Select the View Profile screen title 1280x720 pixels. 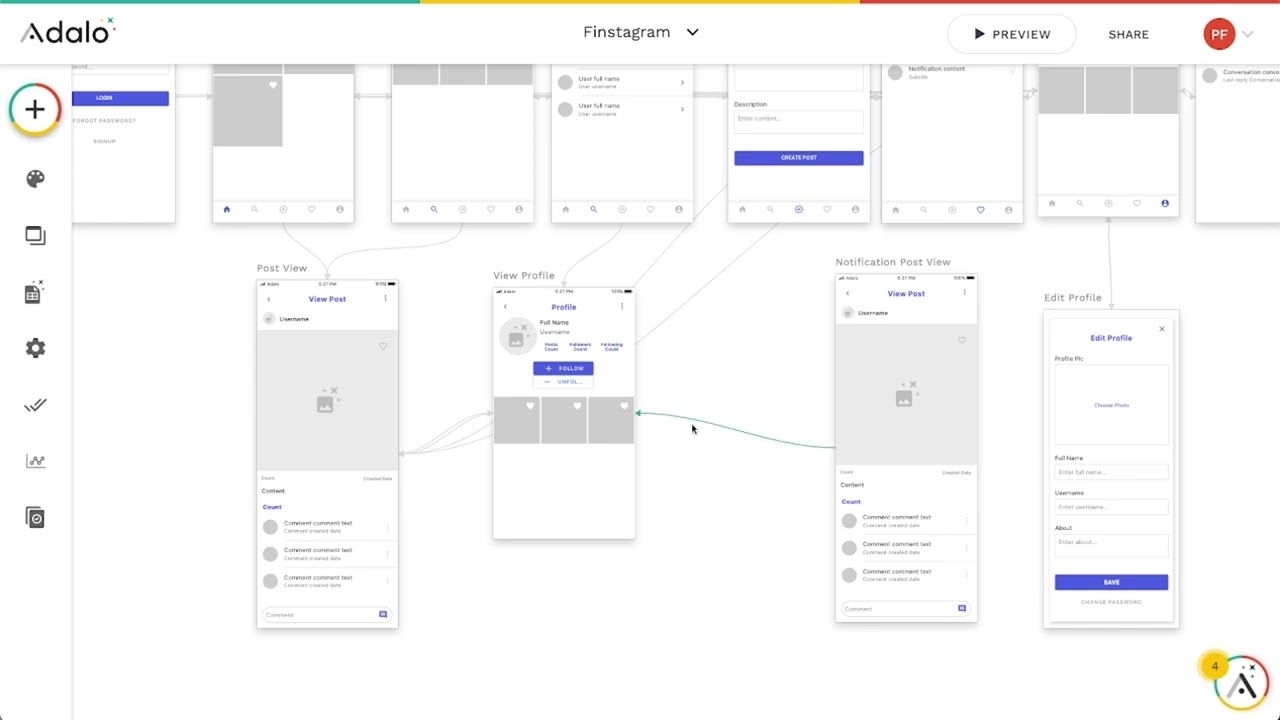pos(524,275)
